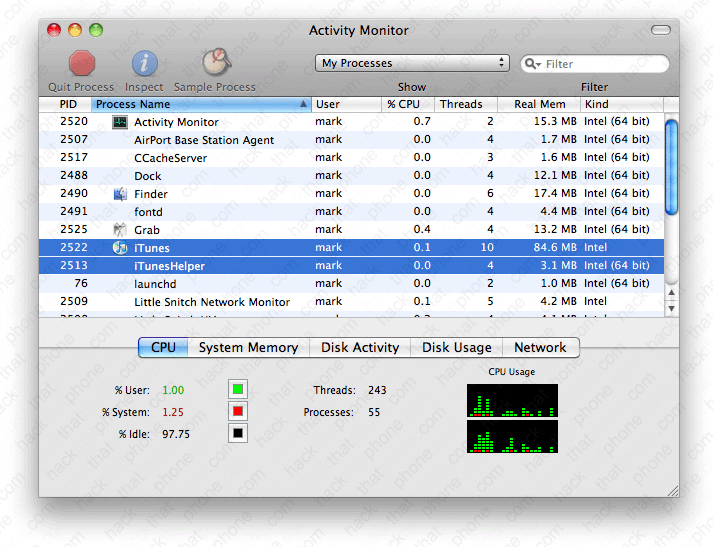Viewport: 713px width, 547px height.
Task: Click the Activity Monitor process icon
Action: click(120, 122)
